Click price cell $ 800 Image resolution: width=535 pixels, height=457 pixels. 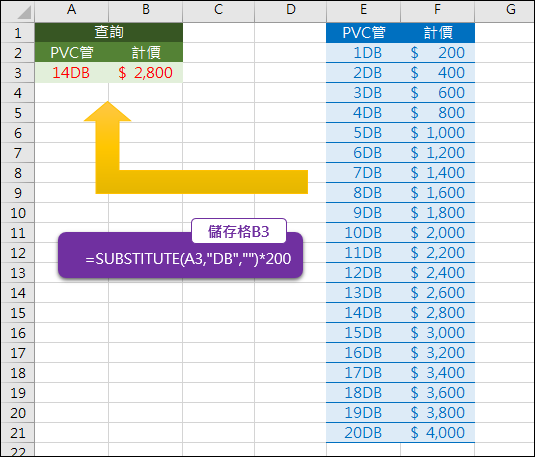pyautogui.click(x=437, y=113)
